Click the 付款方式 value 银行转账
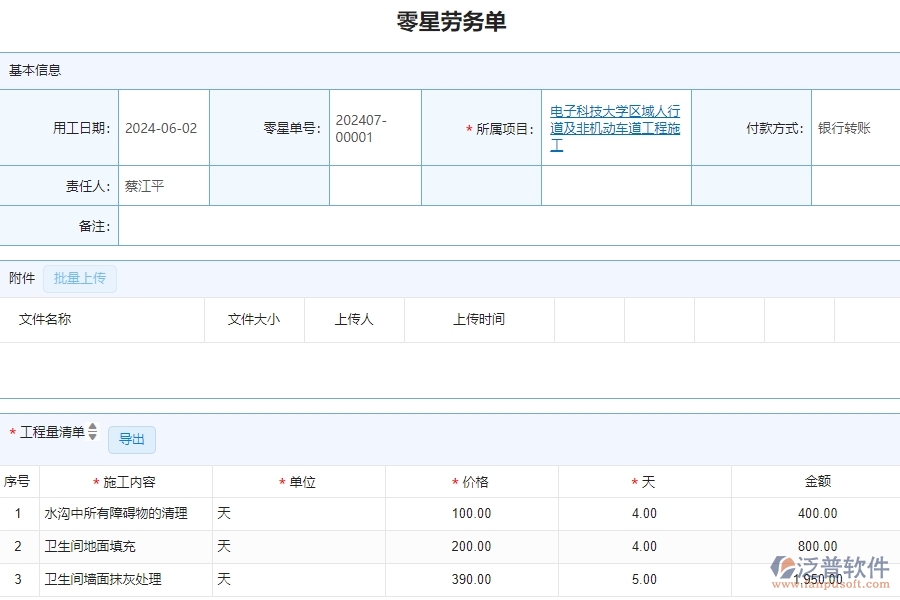The width and height of the screenshot is (900, 600). (845, 128)
